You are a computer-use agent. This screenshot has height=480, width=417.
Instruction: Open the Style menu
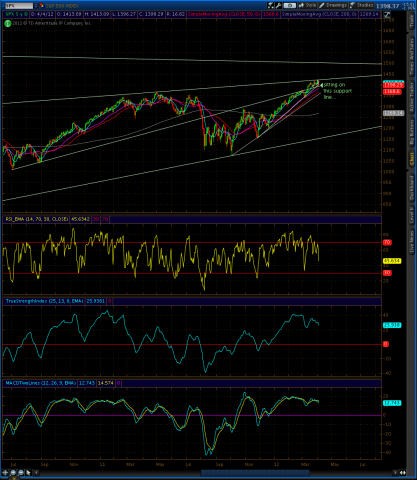coord(307,5)
